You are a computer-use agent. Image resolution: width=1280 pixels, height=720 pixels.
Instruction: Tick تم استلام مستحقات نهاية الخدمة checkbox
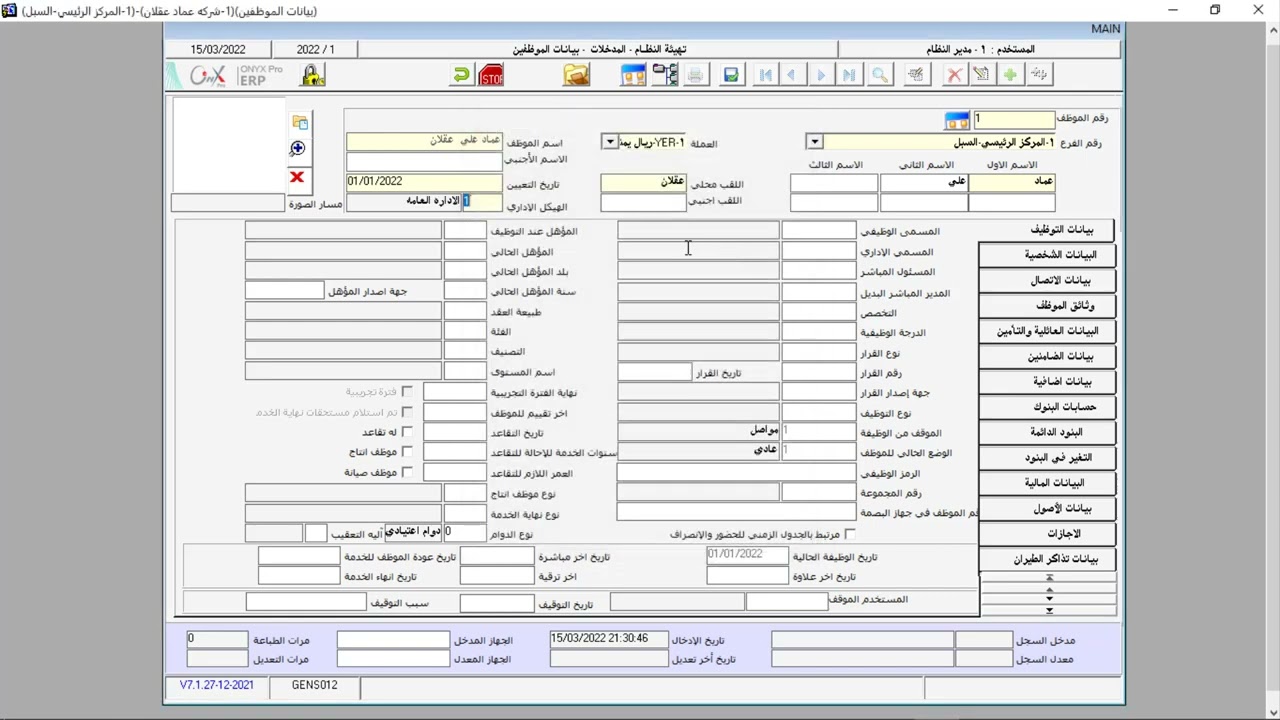tap(407, 412)
